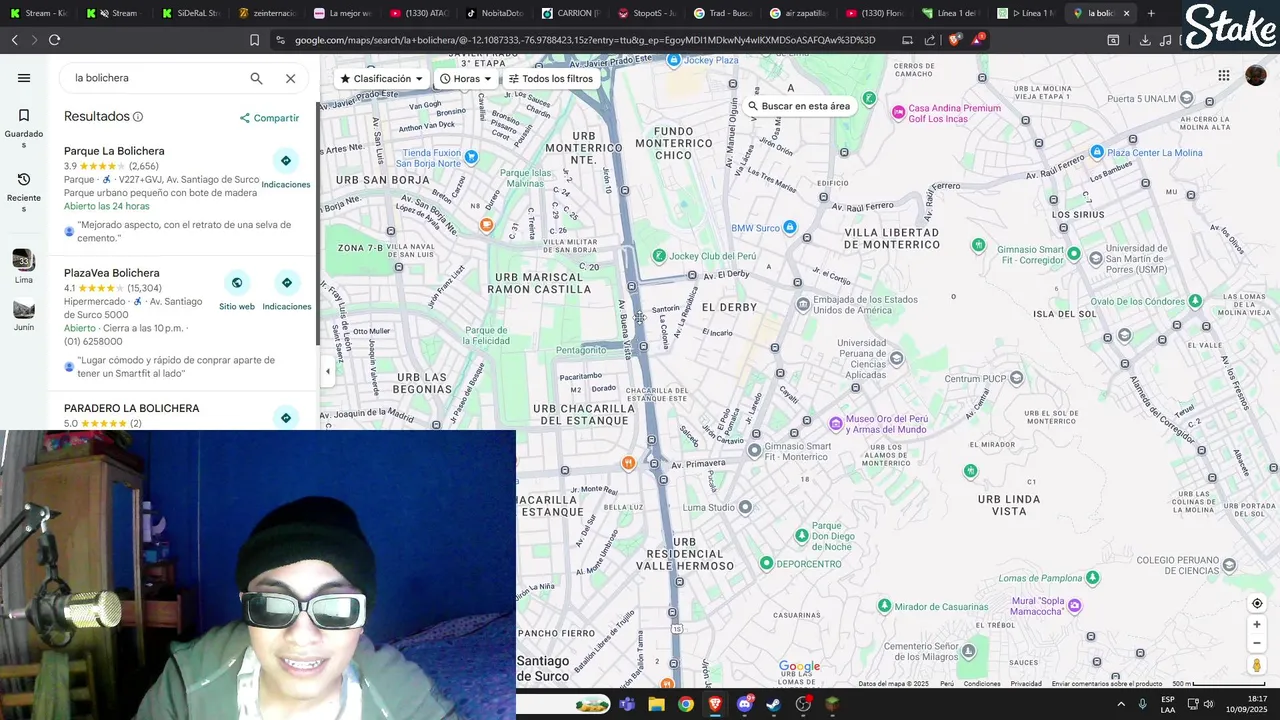Click the BMW Surco map marker

(x=790, y=228)
